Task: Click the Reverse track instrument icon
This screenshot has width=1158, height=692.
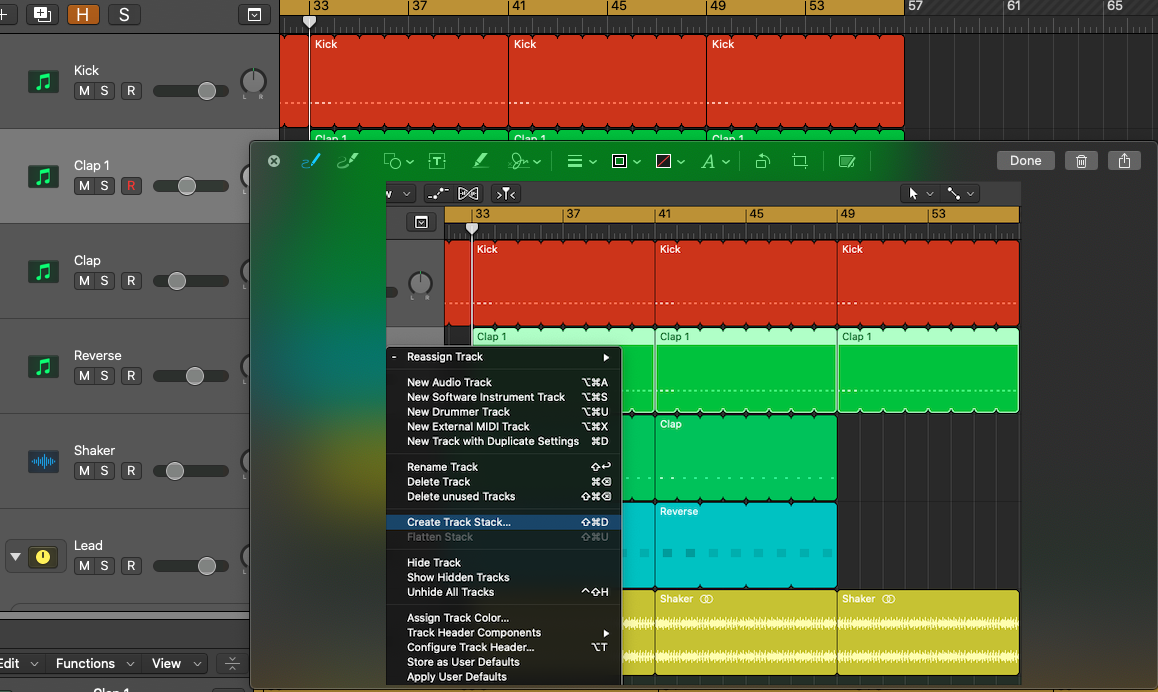Action: click(x=43, y=366)
